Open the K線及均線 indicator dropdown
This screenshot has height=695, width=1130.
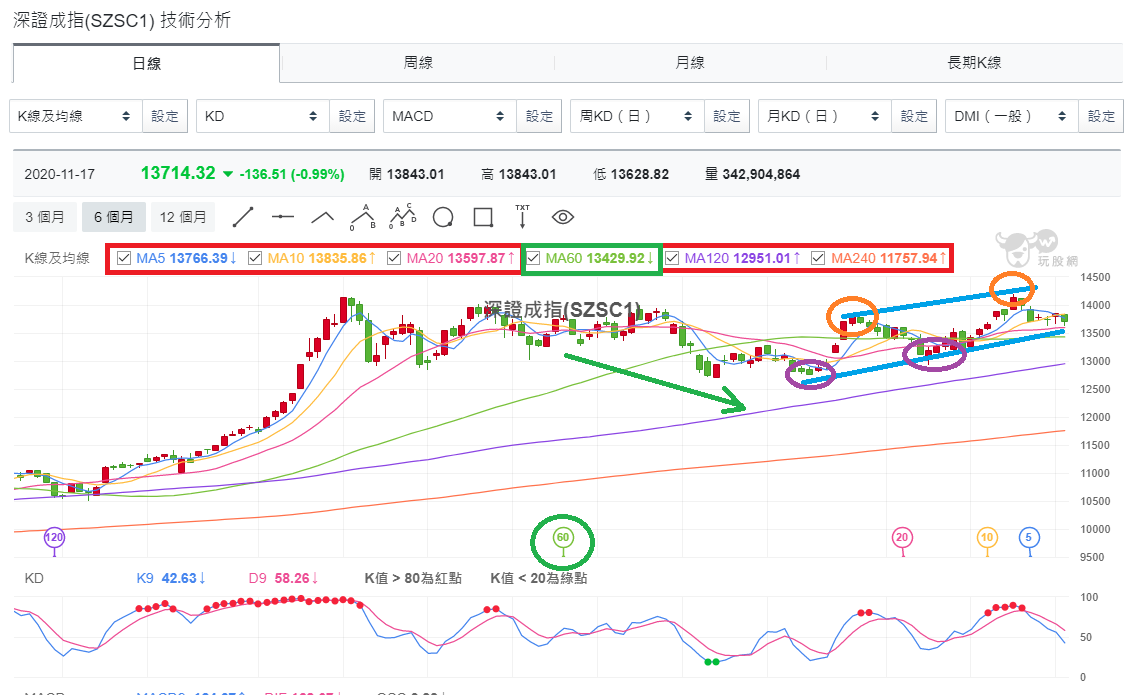76,116
